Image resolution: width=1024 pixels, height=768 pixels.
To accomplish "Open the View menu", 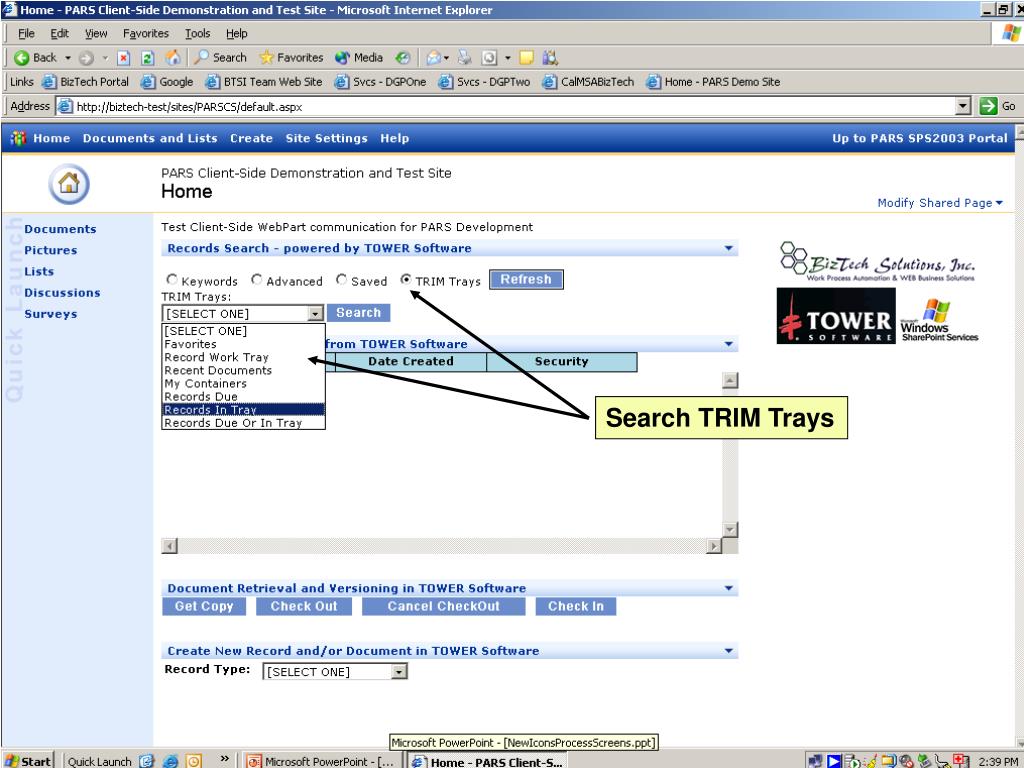I will 96,33.
